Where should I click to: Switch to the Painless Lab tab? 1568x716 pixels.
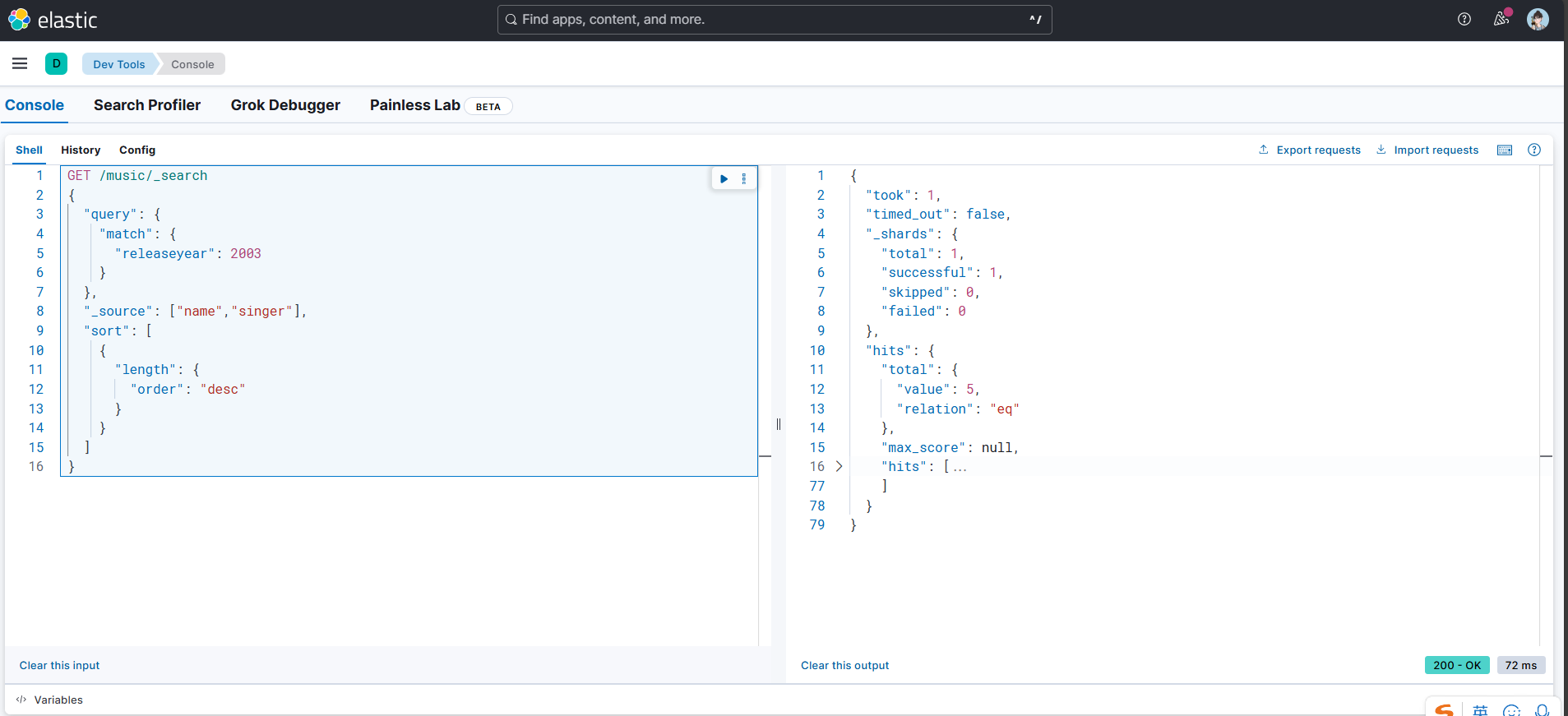coord(415,105)
